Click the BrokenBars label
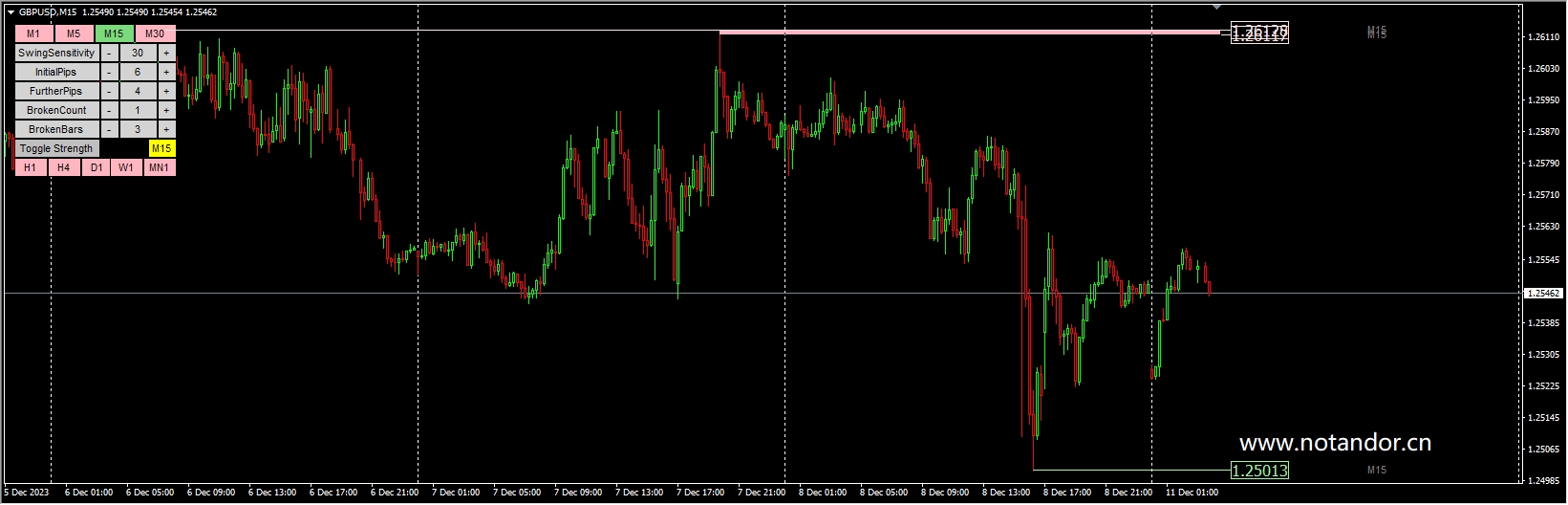Image resolution: width=1568 pixels, height=505 pixels. [56, 129]
